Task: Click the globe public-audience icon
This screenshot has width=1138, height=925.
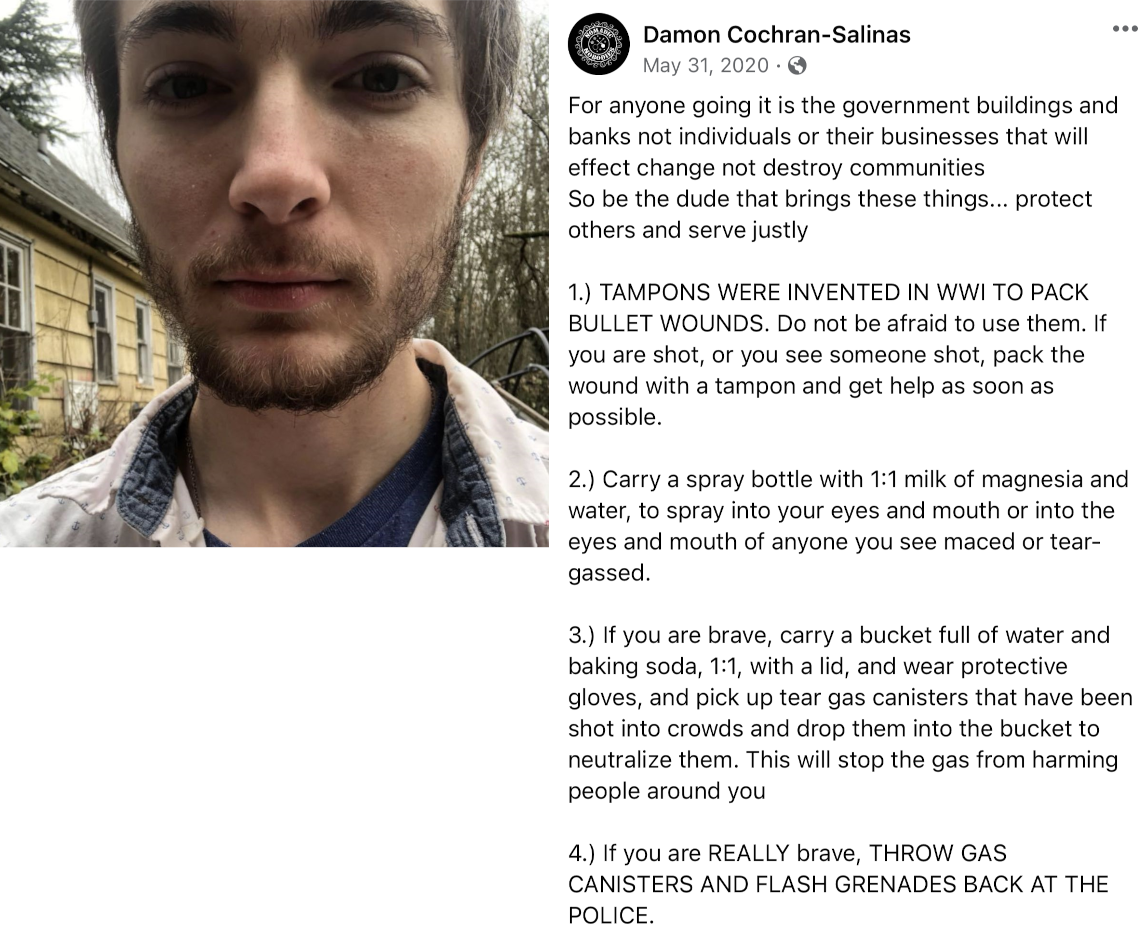Action: [797, 66]
